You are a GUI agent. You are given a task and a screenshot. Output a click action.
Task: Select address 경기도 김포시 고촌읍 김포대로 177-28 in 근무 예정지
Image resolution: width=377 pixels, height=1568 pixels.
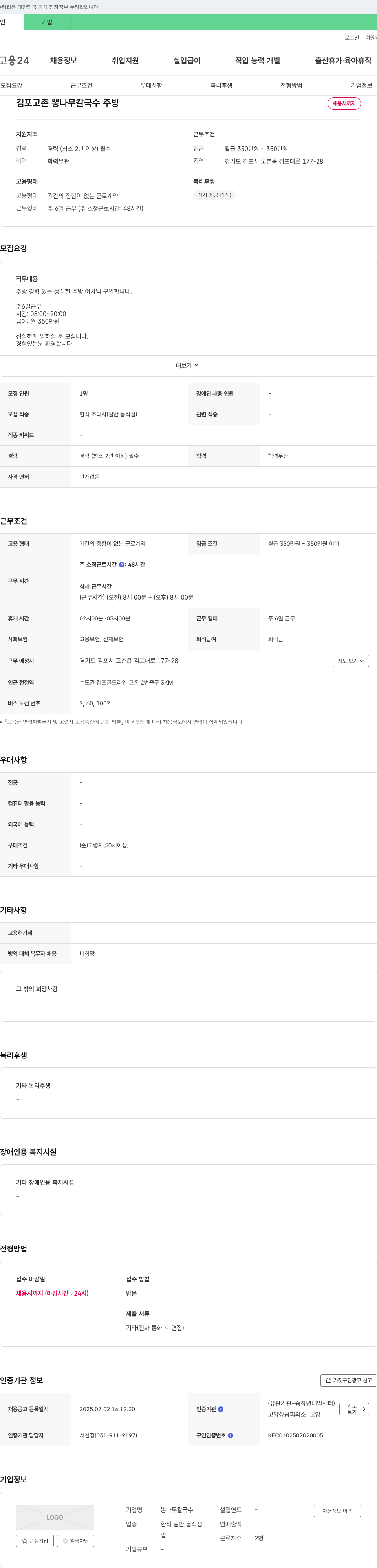[x=129, y=661]
